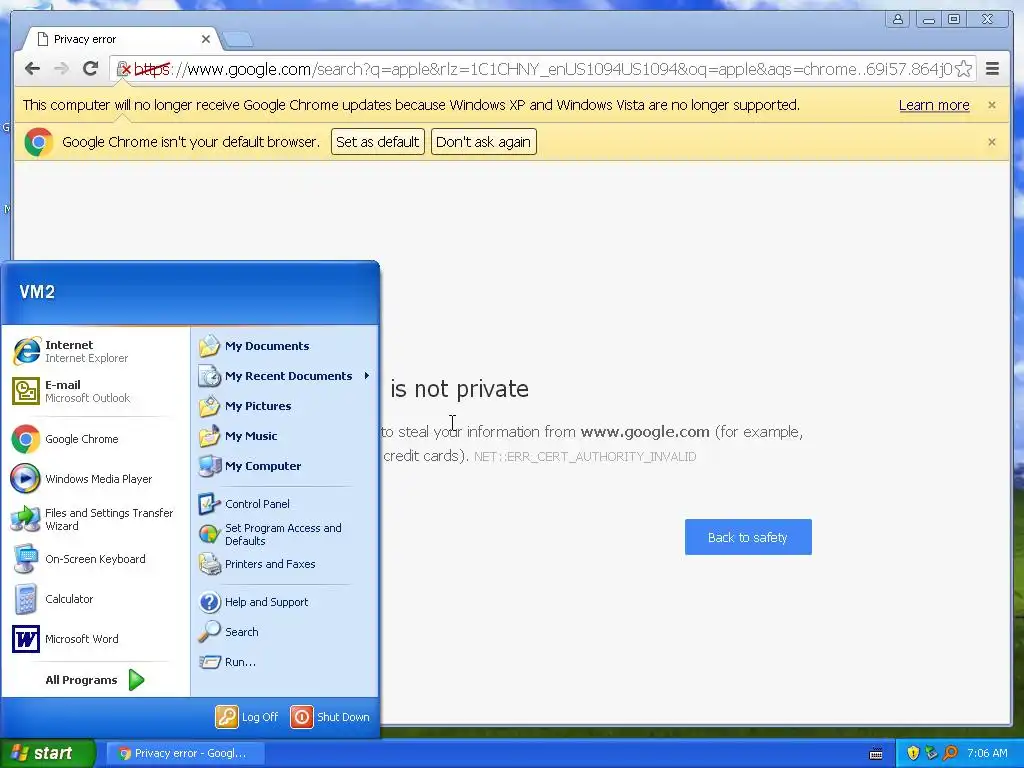The height and width of the screenshot is (768, 1024).
Task: Open My Music folder
Action: 285,436
